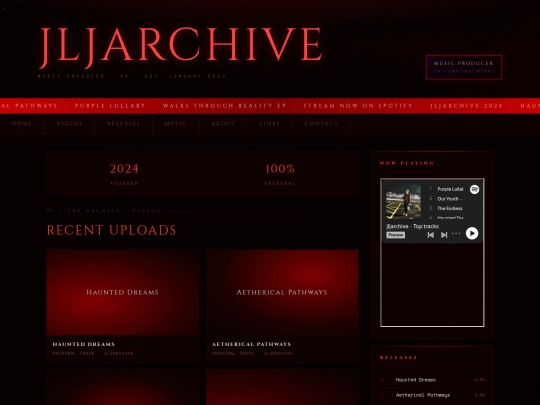
Task: Click the Preview badge in Spotify player
Action: 395,235
